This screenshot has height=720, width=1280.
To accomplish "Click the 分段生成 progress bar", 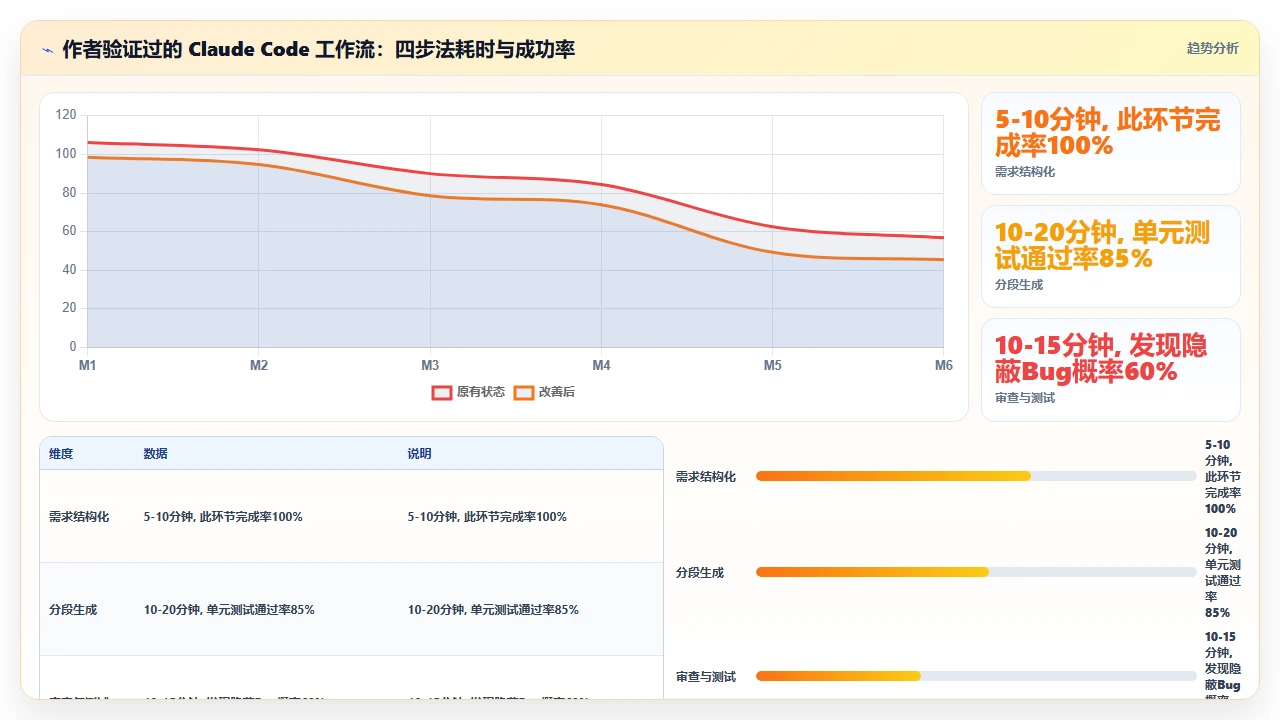I will tap(976, 572).
